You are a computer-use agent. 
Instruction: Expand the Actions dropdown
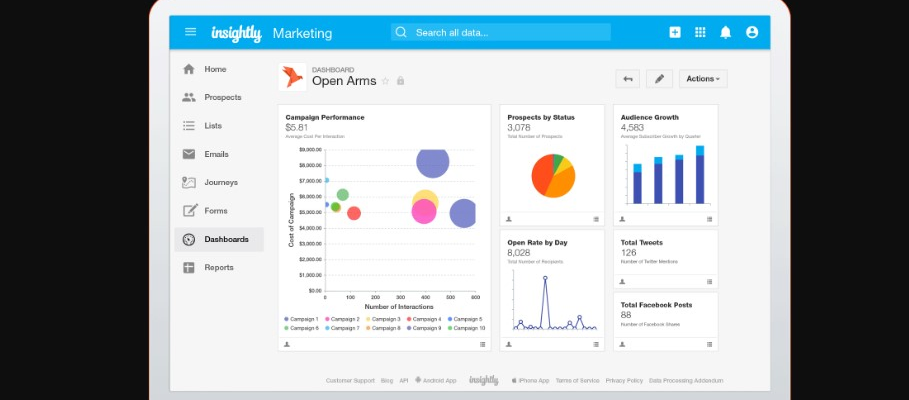pyautogui.click(x=703, y=78)
